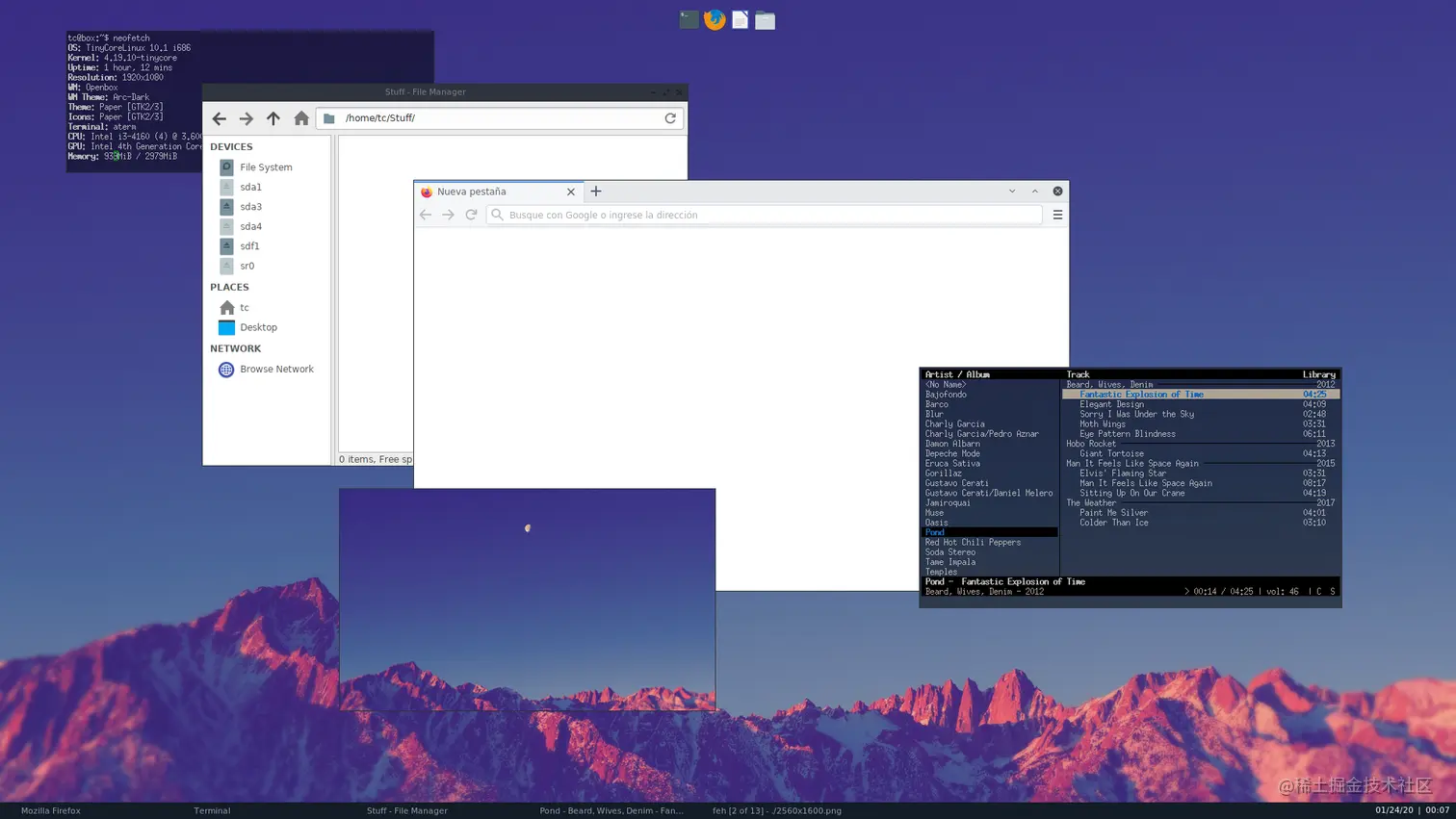Image resolution: width=1456 pixels, height=819 pixels.
Task: Select the highlighted artist Pond
Action: point(990,532)
